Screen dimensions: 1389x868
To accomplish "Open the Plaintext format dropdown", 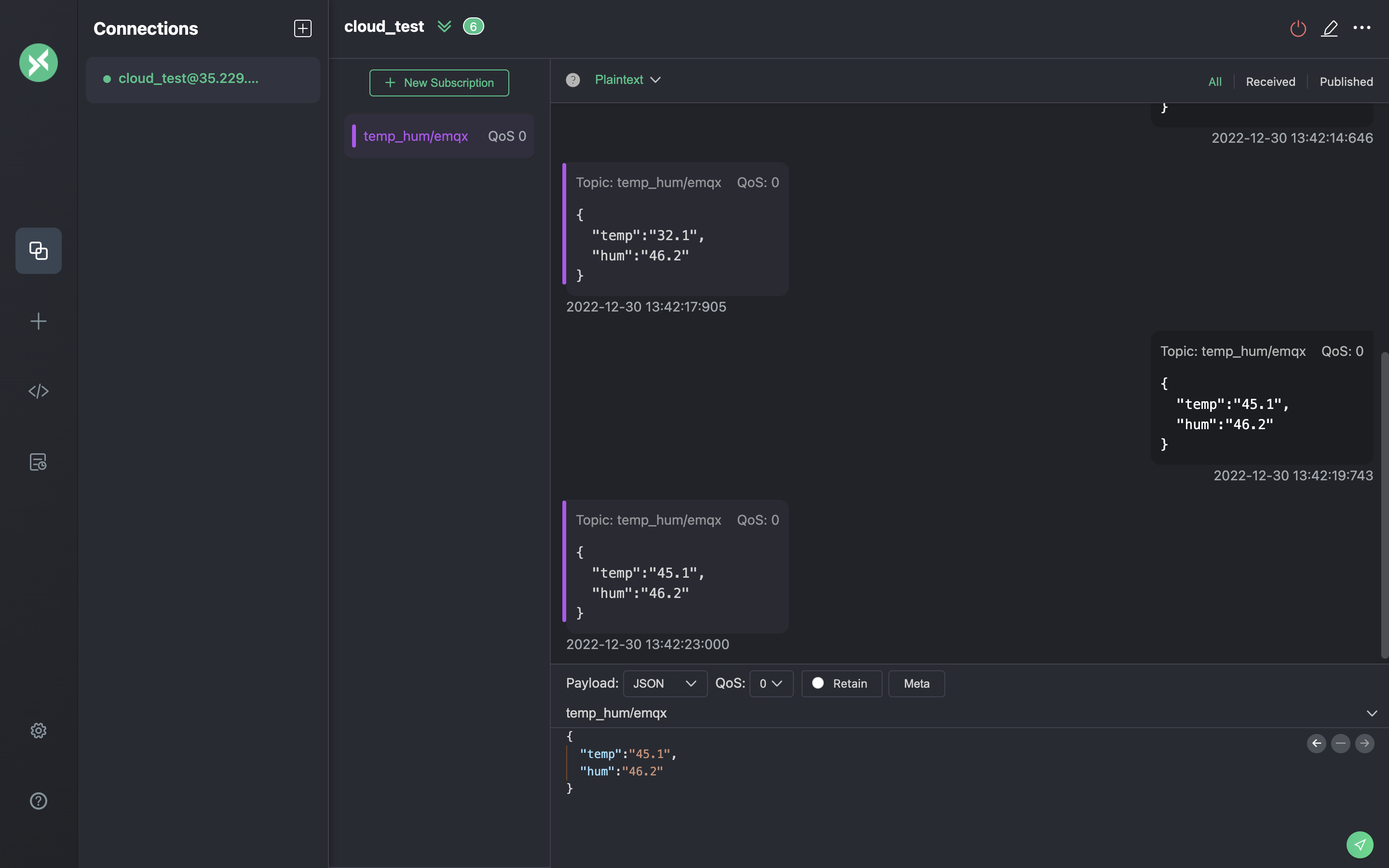I will pyautogui.click(x=627, y=80).
